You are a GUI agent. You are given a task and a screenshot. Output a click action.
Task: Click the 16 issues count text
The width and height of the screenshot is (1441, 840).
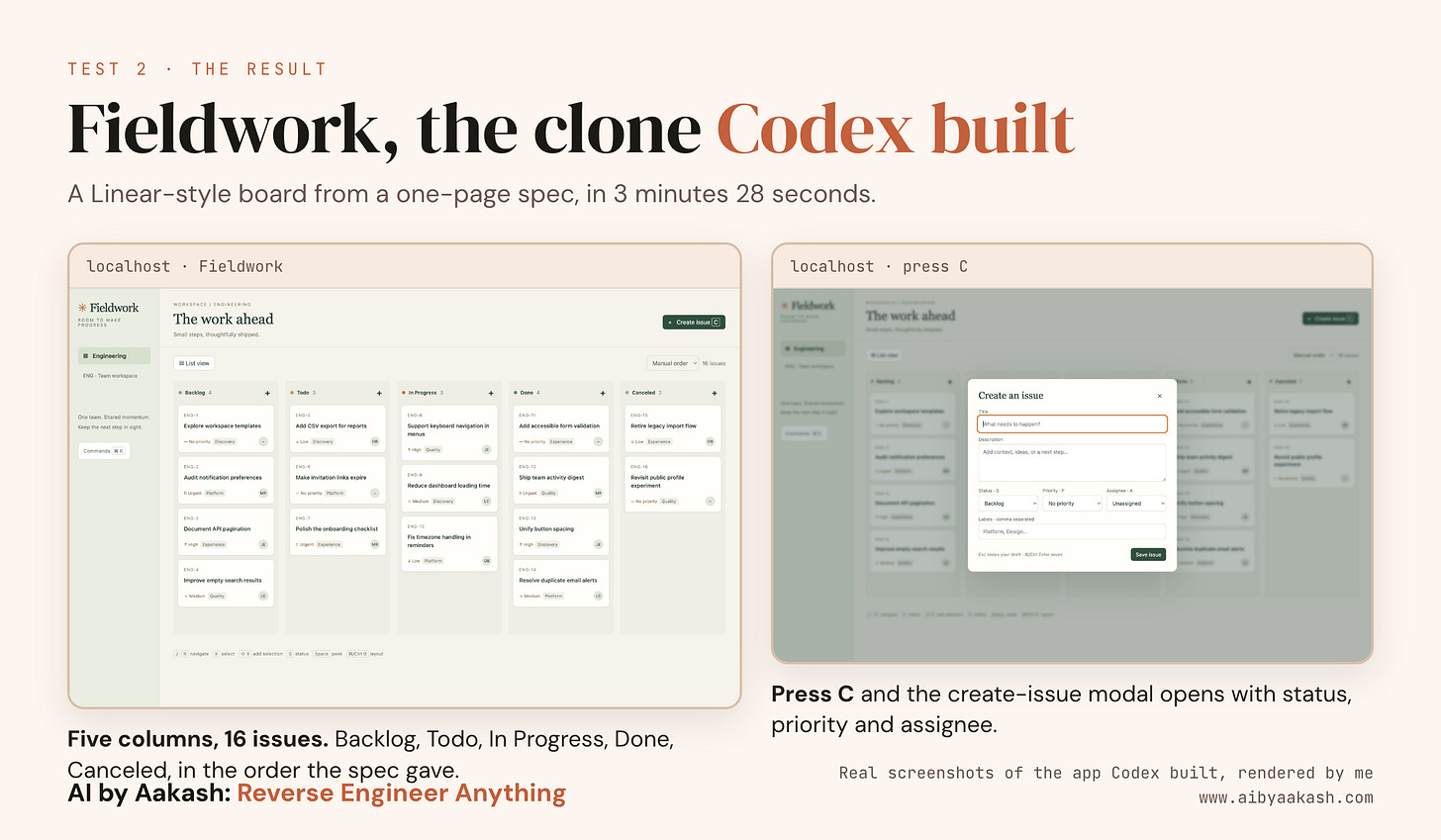tap(714, 363)
